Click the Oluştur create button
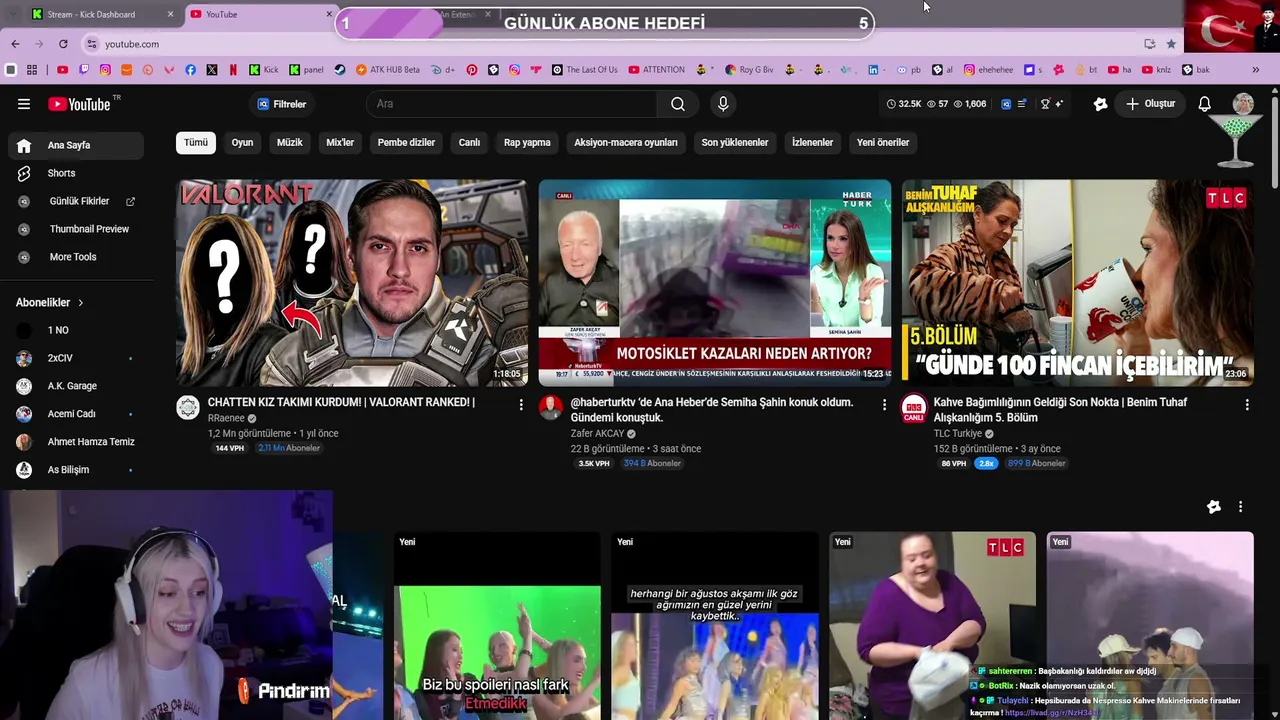This screenshot has width=1280, height=720. click(x=1150, y=104)
